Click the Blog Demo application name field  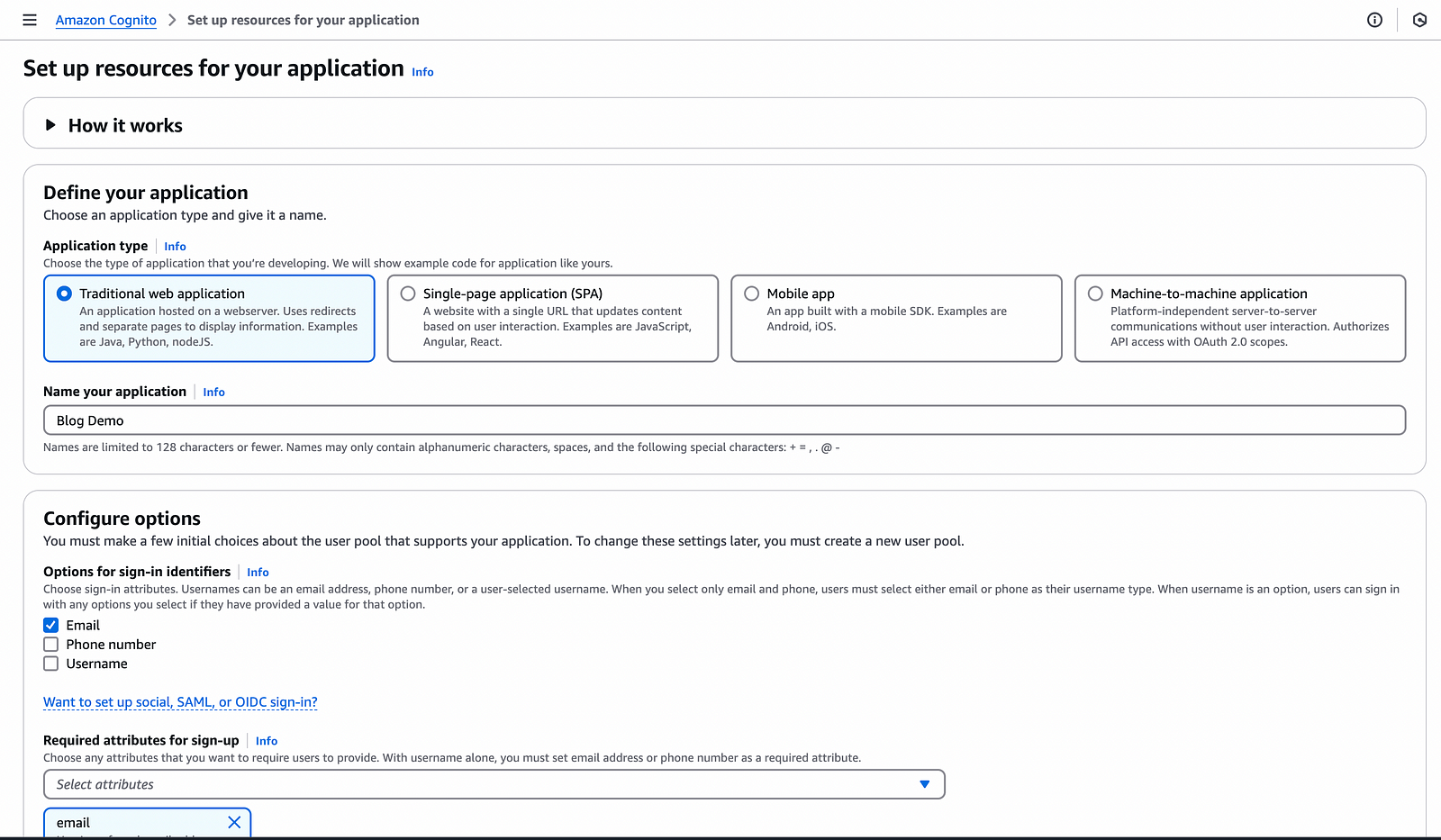[x=724, y=420]
